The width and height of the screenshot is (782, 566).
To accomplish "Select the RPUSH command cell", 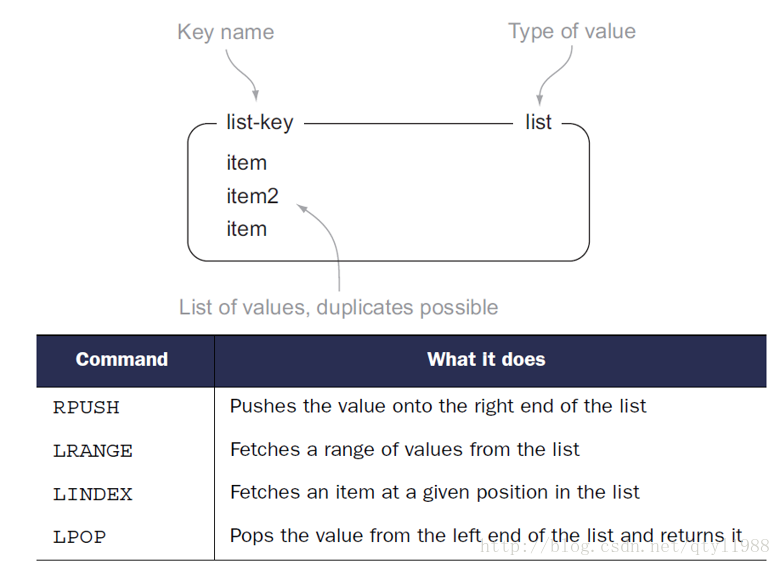I will pos(86,407).
